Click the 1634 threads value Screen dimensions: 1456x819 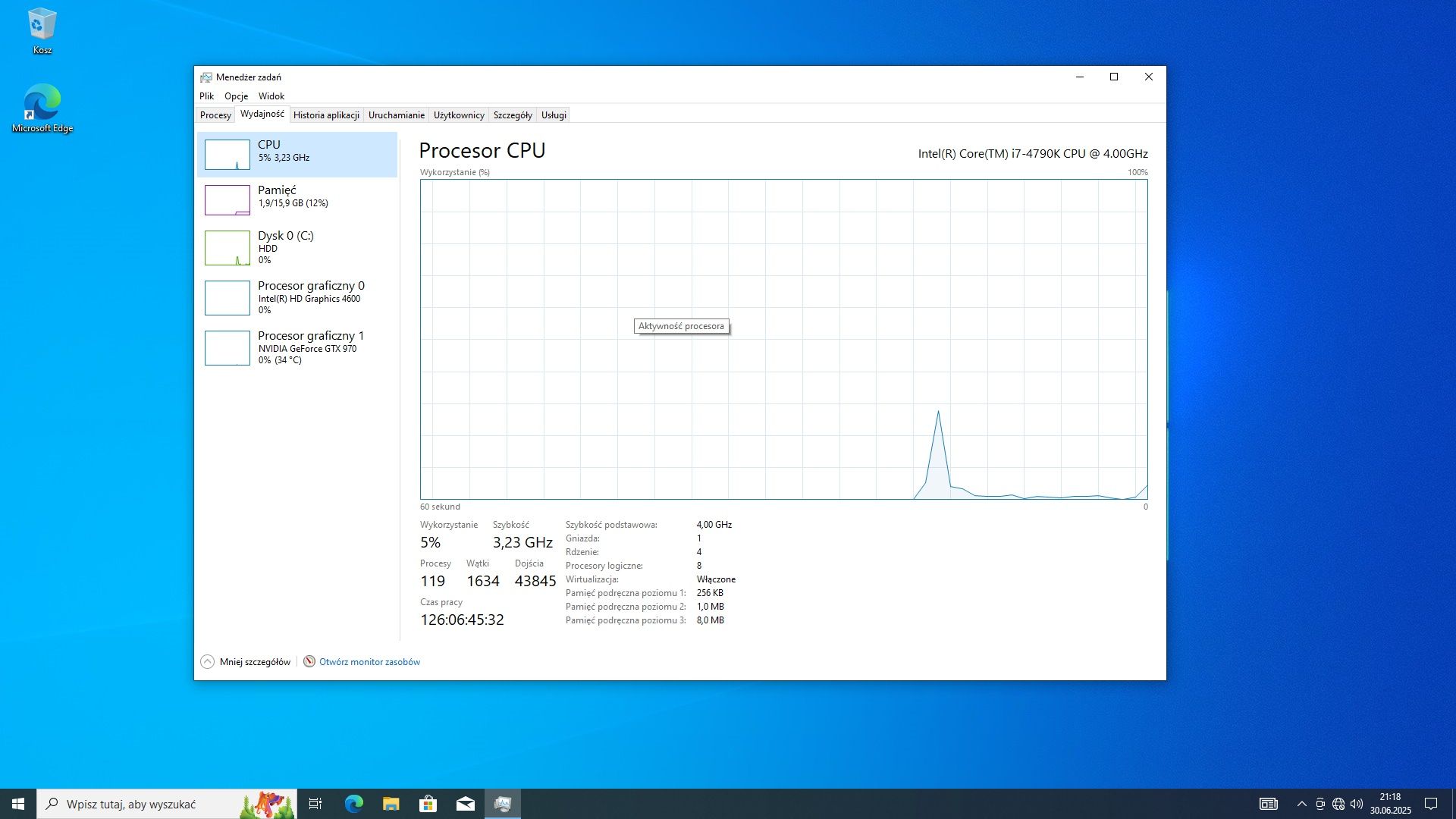pyautogui.click(x=483, y=581)
